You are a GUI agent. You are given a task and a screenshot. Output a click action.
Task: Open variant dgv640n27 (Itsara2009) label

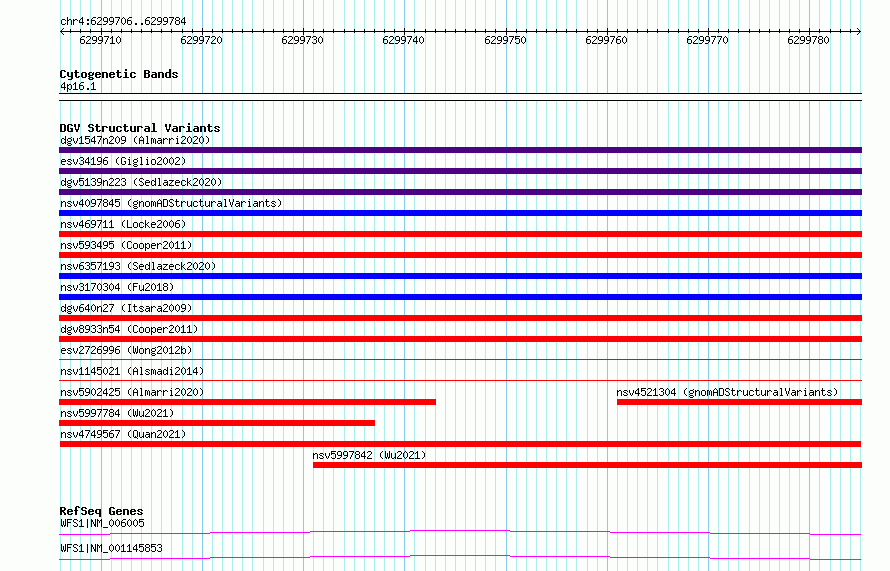(x=126, y=308)
